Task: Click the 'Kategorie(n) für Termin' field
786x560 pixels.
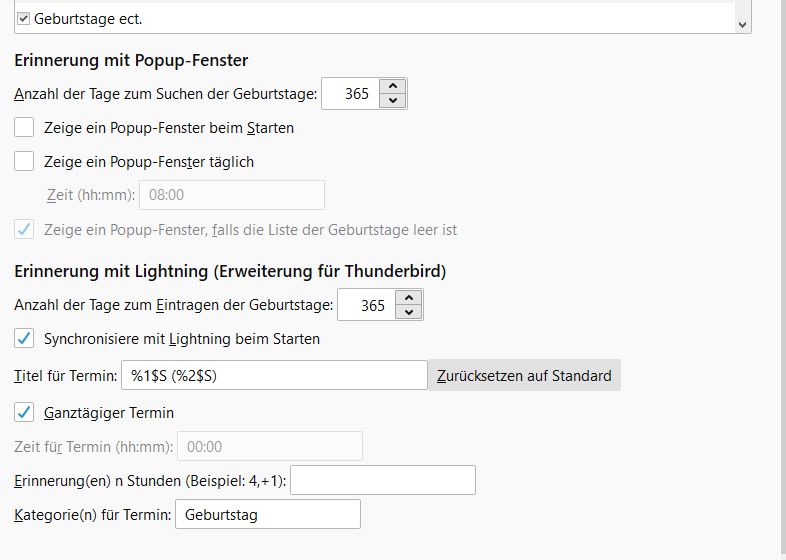Action: coord(267,515)
